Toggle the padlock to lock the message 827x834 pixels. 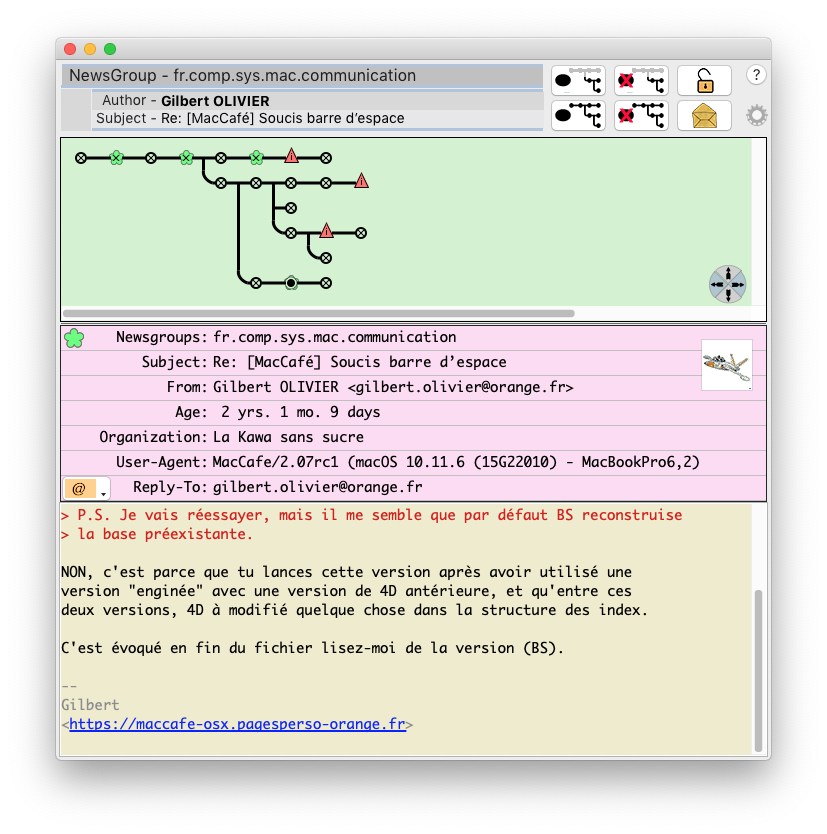click(703, 80)
